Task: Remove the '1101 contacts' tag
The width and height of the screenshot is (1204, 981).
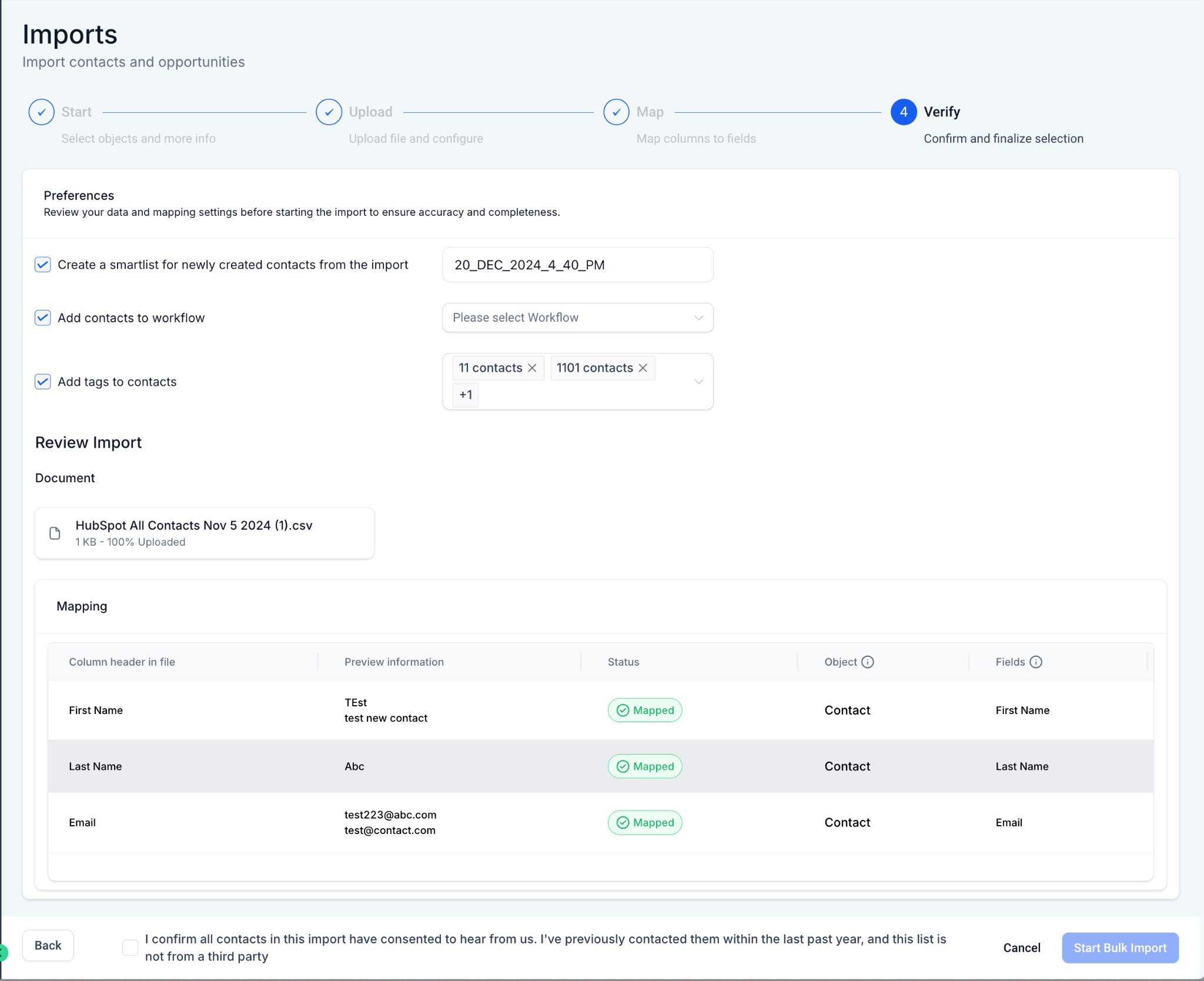Action: coord(643,368)
